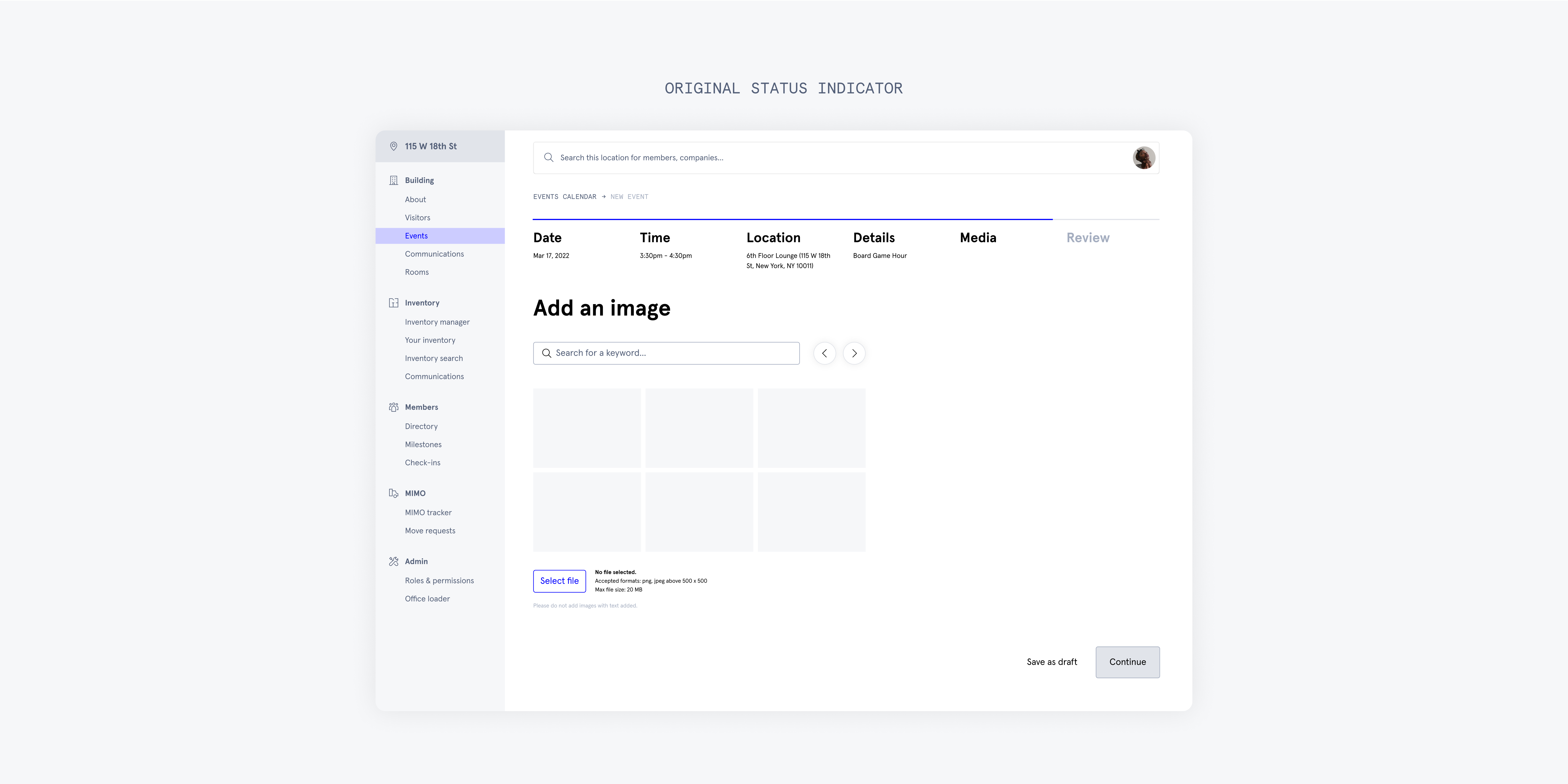The height and width of the screenshot is (784, 1568).
Task: Open MIMO tracker
Action: (428, 513)
